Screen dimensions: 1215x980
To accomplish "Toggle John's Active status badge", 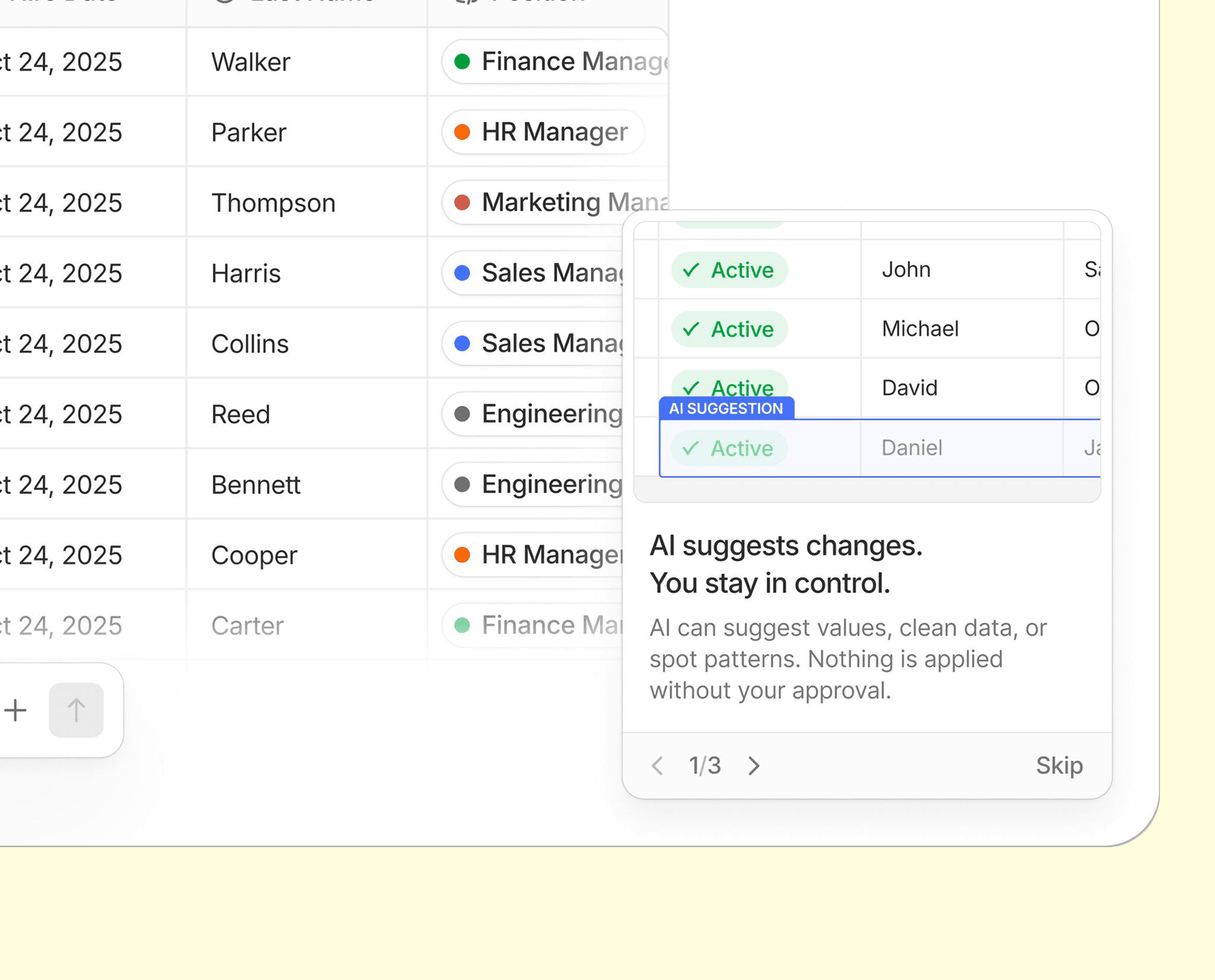I will point(729,270).
